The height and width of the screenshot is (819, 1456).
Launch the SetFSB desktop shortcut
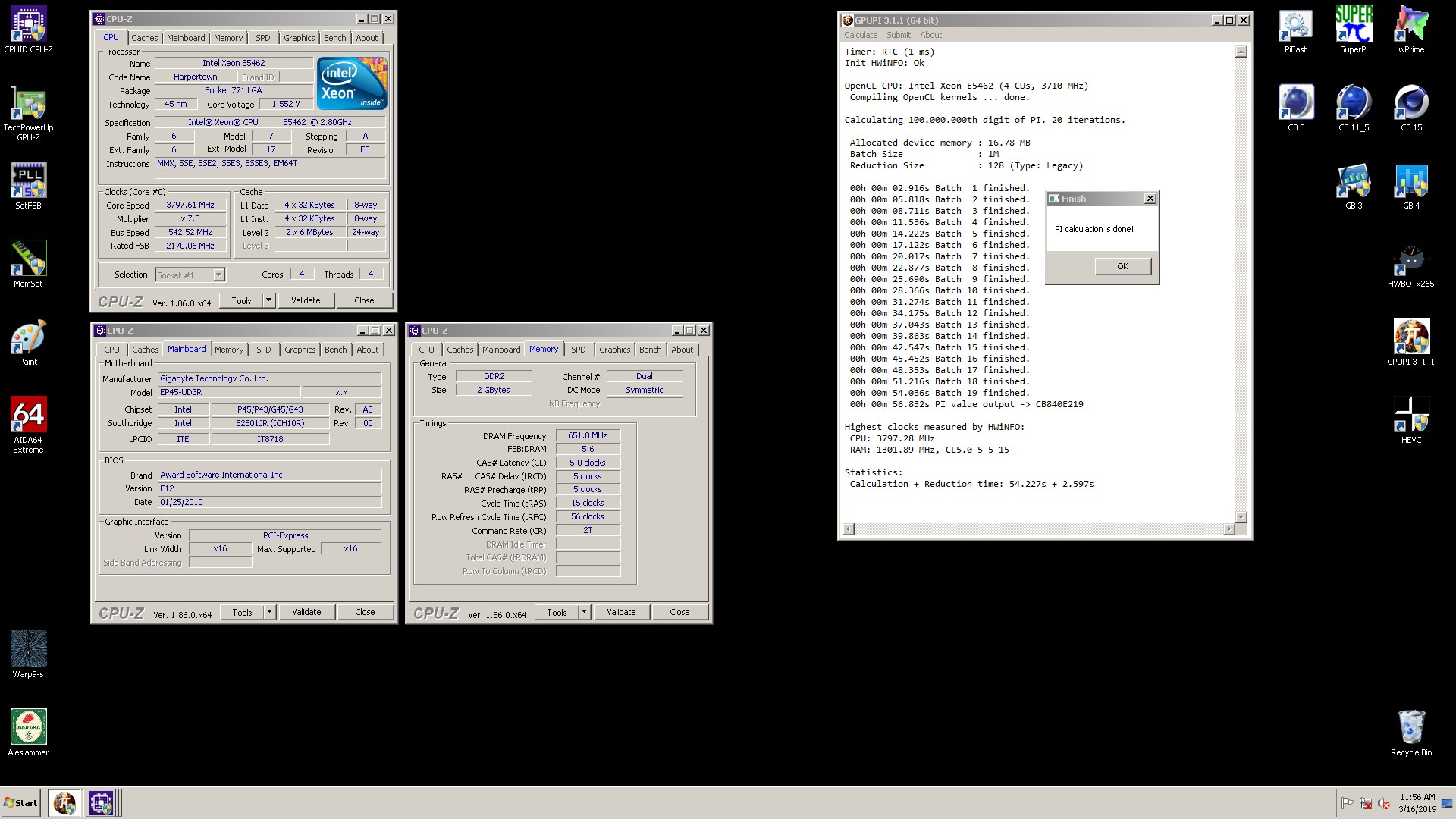tap(28, 186)
